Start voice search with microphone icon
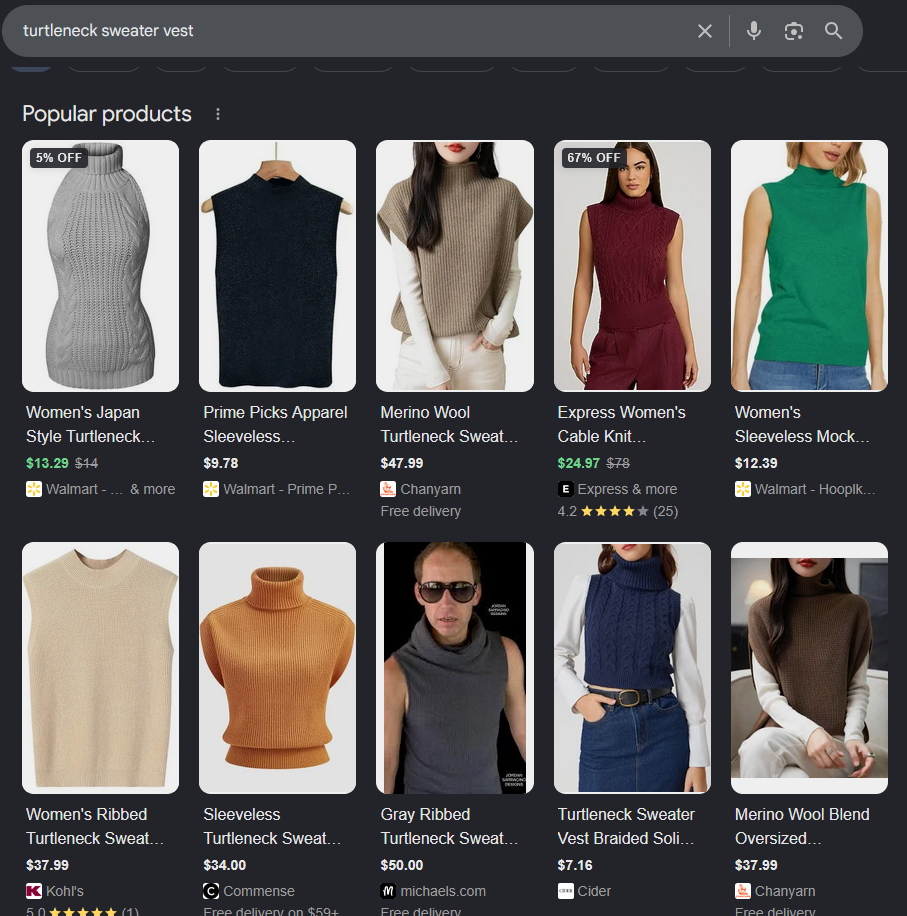 click(753, 31)
